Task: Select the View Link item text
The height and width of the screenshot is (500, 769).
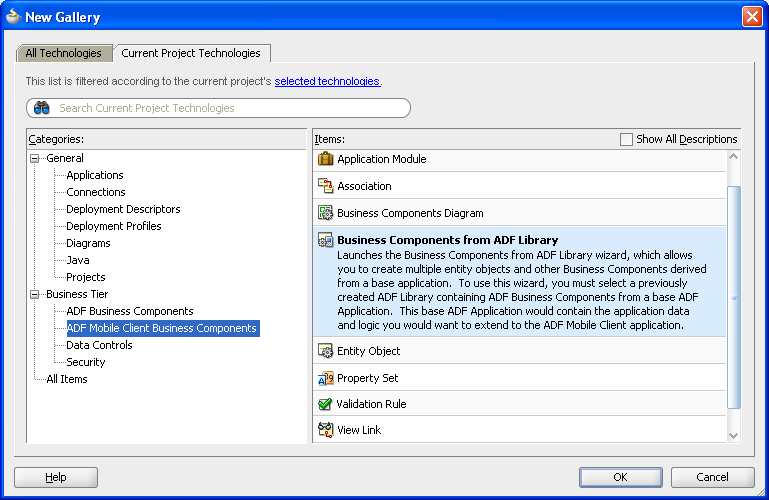Action: (x=359, y=430)
